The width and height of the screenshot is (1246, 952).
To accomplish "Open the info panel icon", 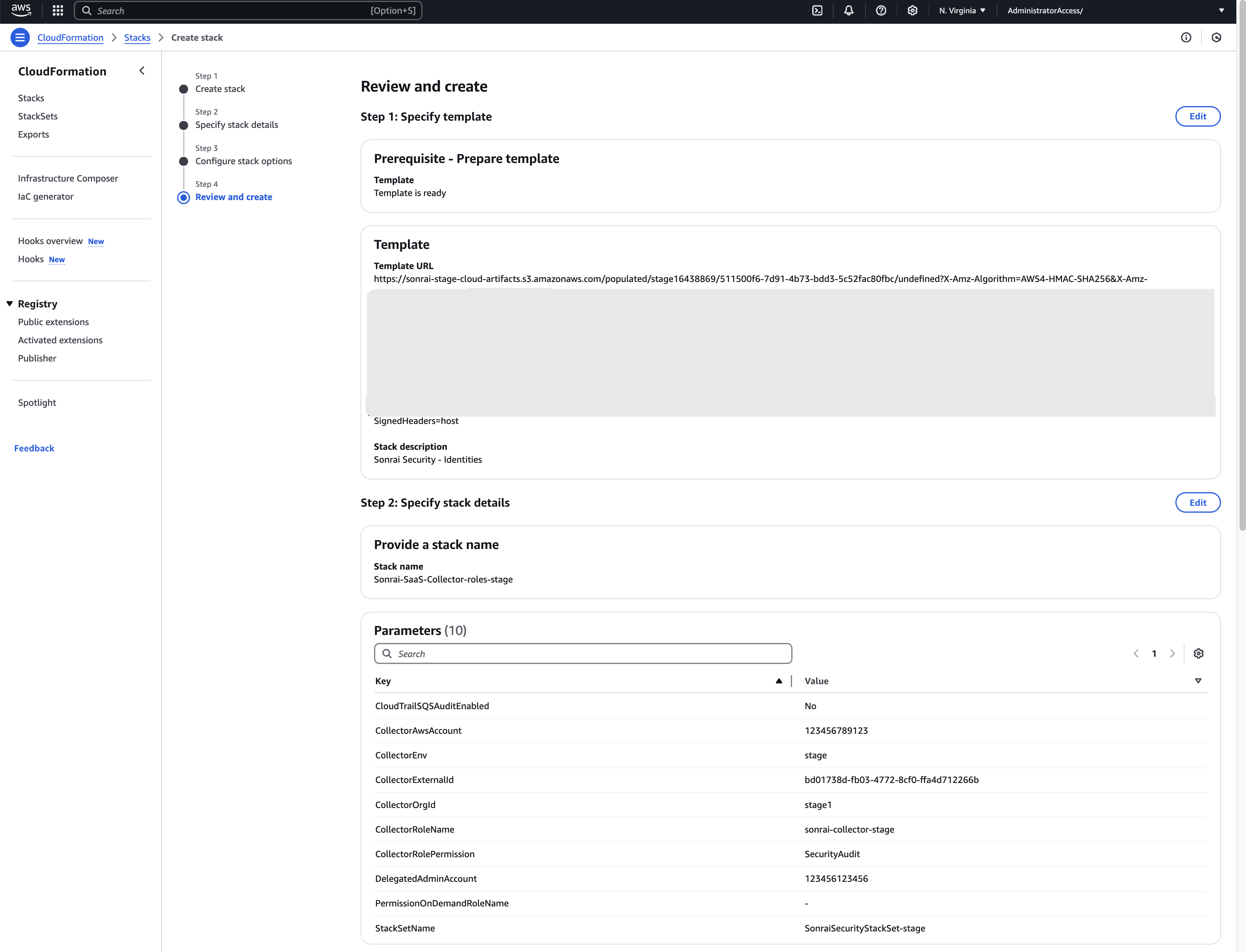I will click(1186, 38).
